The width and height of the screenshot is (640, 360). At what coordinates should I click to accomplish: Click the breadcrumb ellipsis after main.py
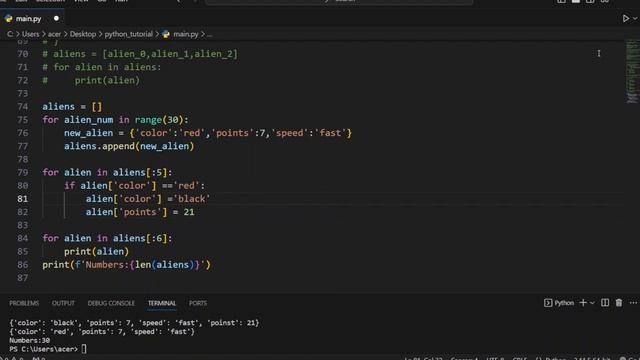[210, 34]
